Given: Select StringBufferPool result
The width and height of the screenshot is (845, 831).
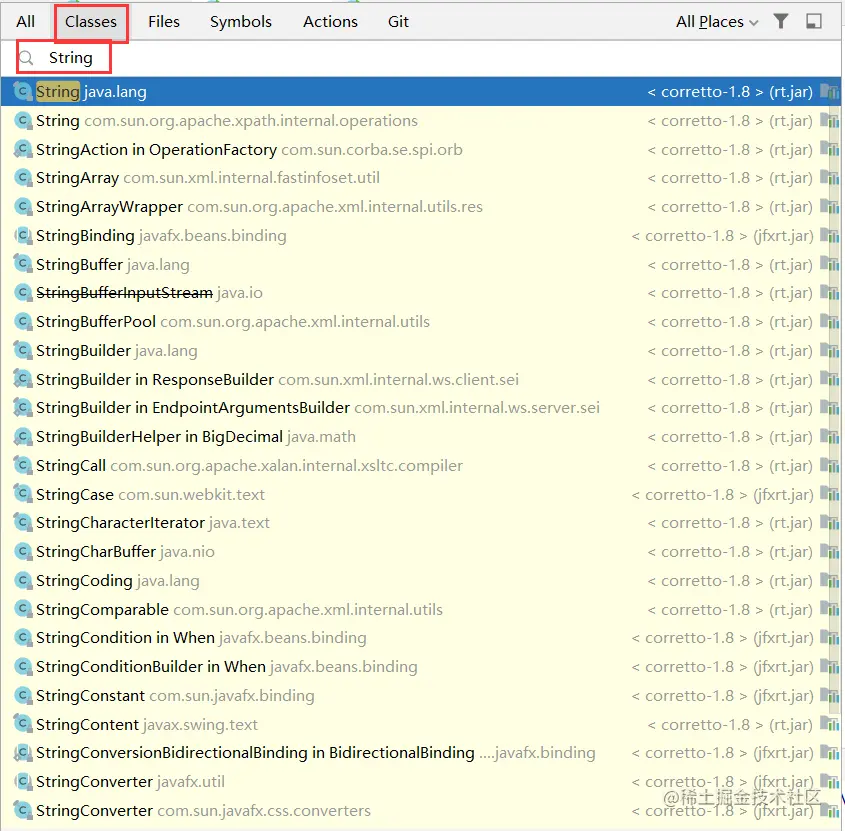Looking at the screenshot, I should coord(420,322).
